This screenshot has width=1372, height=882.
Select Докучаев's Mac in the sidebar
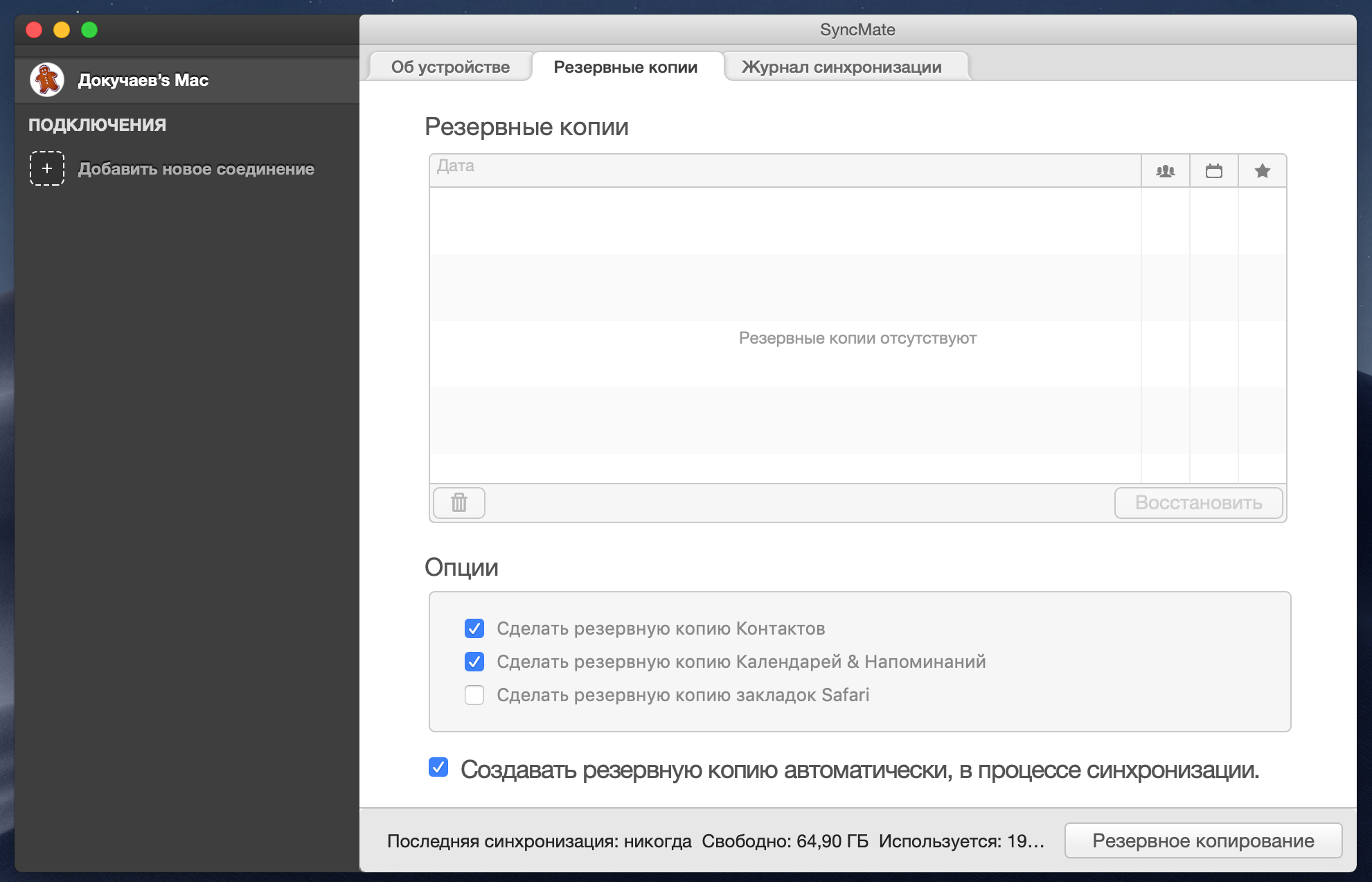pos(143,80)
